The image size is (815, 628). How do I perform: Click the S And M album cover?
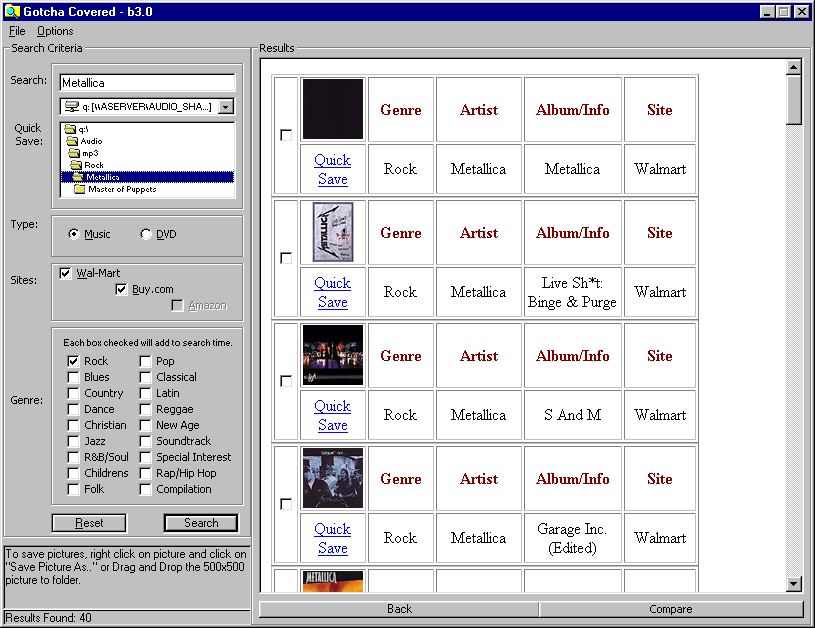click(333, 355)
